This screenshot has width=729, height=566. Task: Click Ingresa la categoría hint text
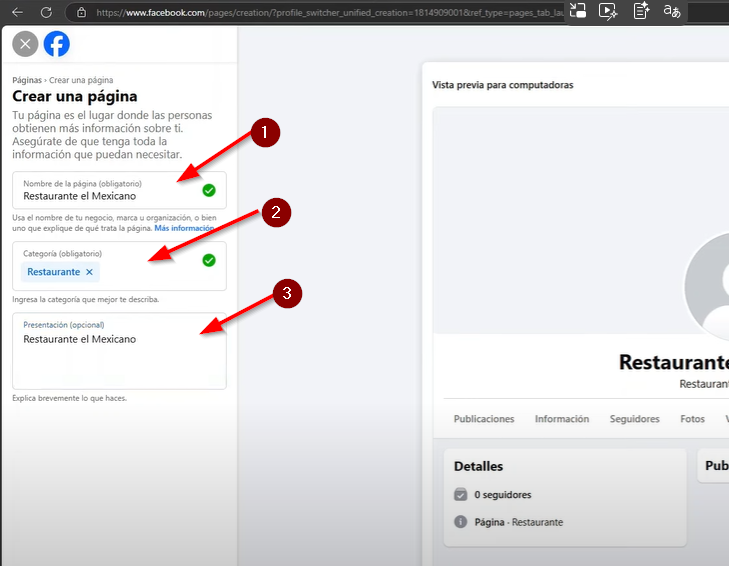(x=86, y=300)
